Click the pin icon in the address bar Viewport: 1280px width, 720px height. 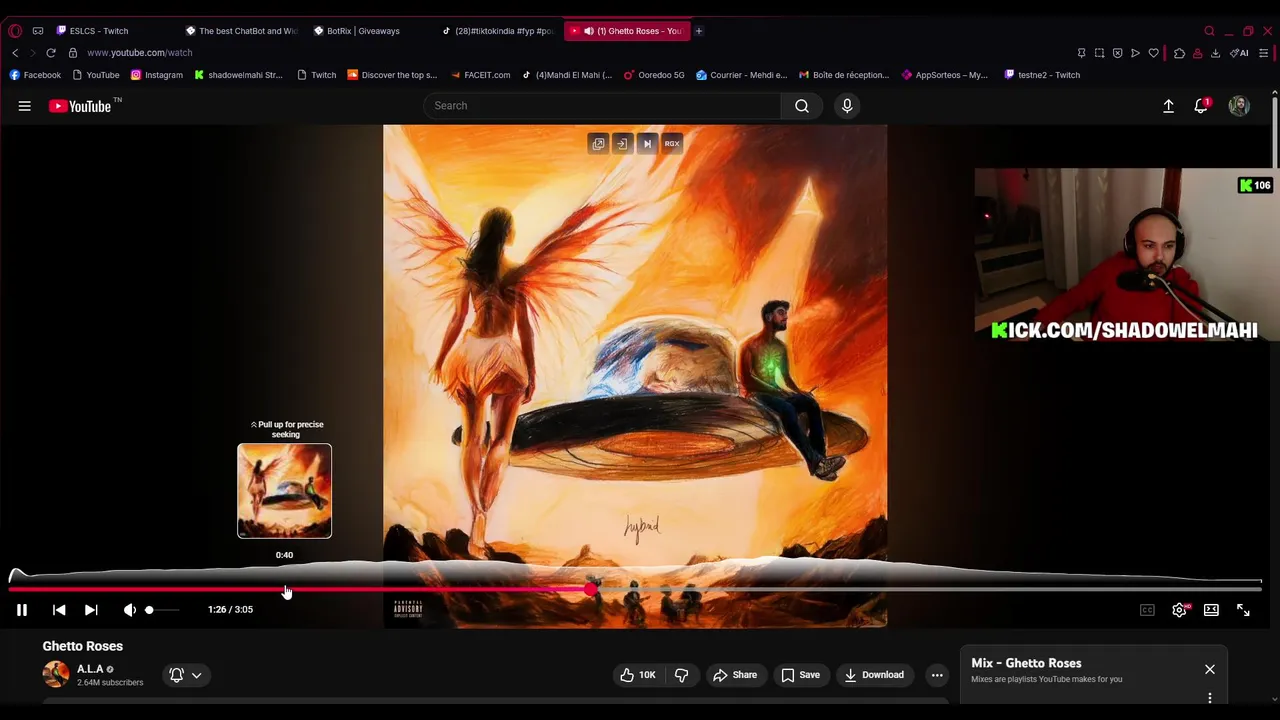1081,53
